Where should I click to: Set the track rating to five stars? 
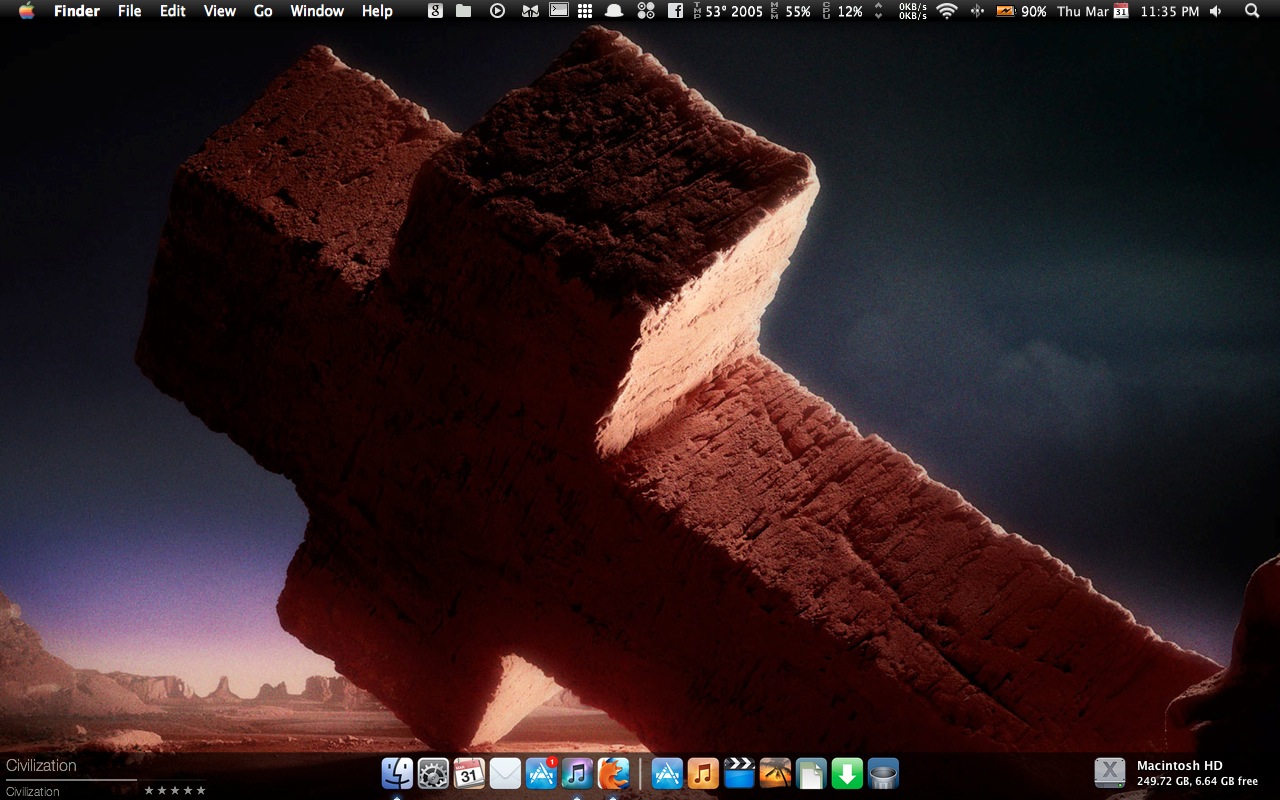(x=200, y=790)
